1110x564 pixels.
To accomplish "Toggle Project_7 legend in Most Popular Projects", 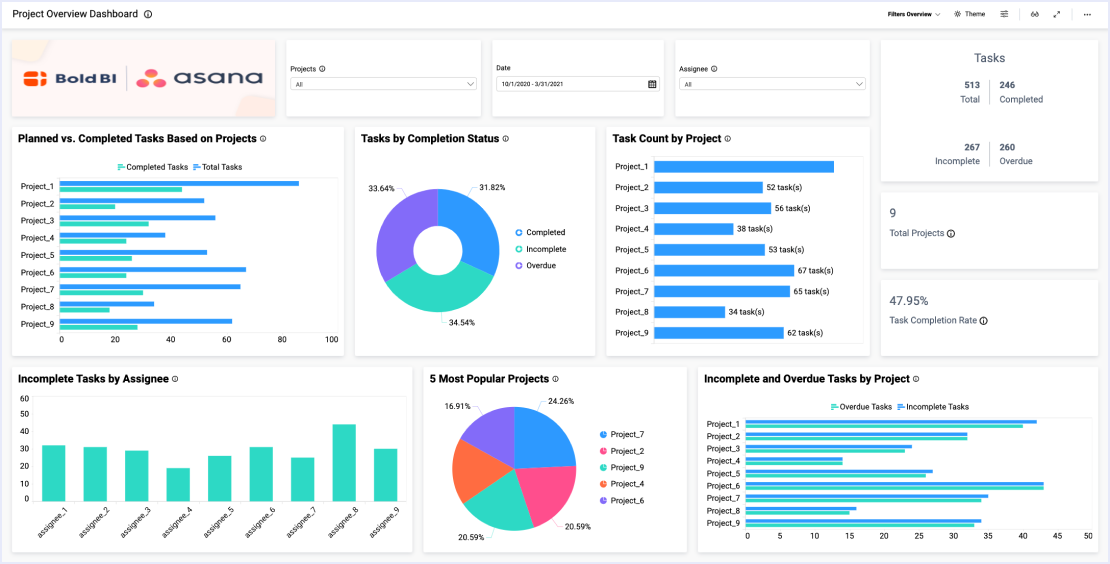I will tap(627, 434).
